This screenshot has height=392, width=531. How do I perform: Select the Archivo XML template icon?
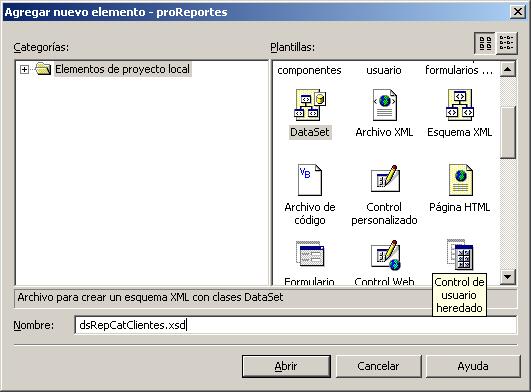point(385,105)
